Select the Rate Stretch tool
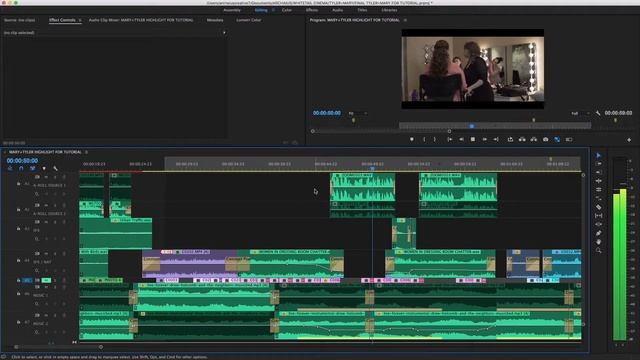Viewport: 640px width, 360px height. click(598, 189)
